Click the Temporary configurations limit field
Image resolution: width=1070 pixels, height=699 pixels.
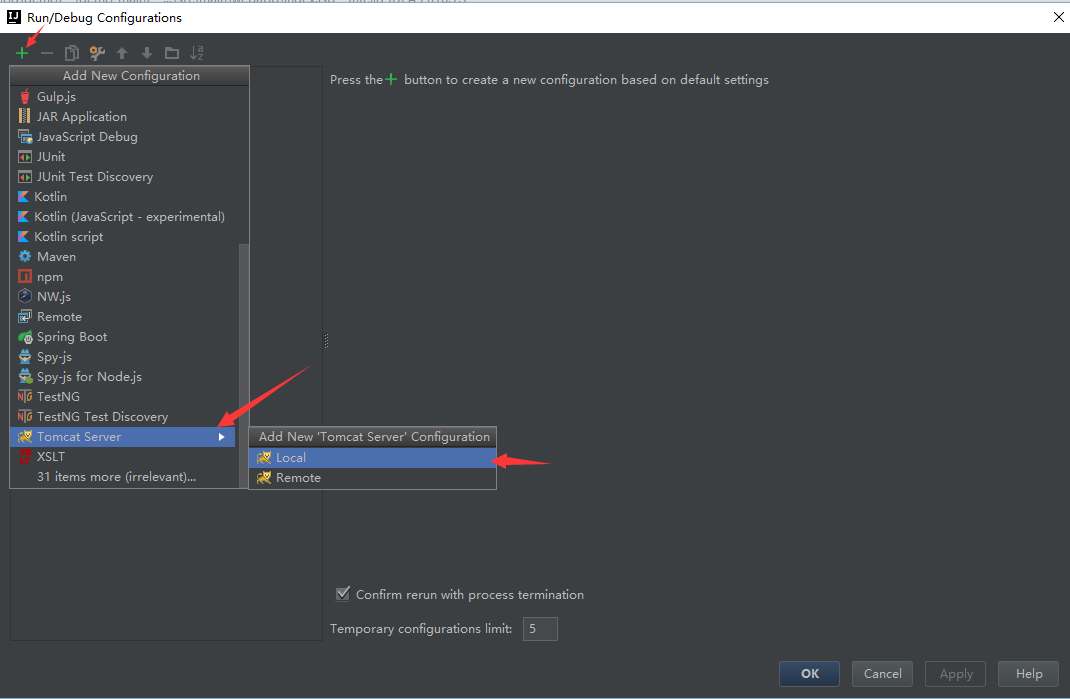(540, 629)
